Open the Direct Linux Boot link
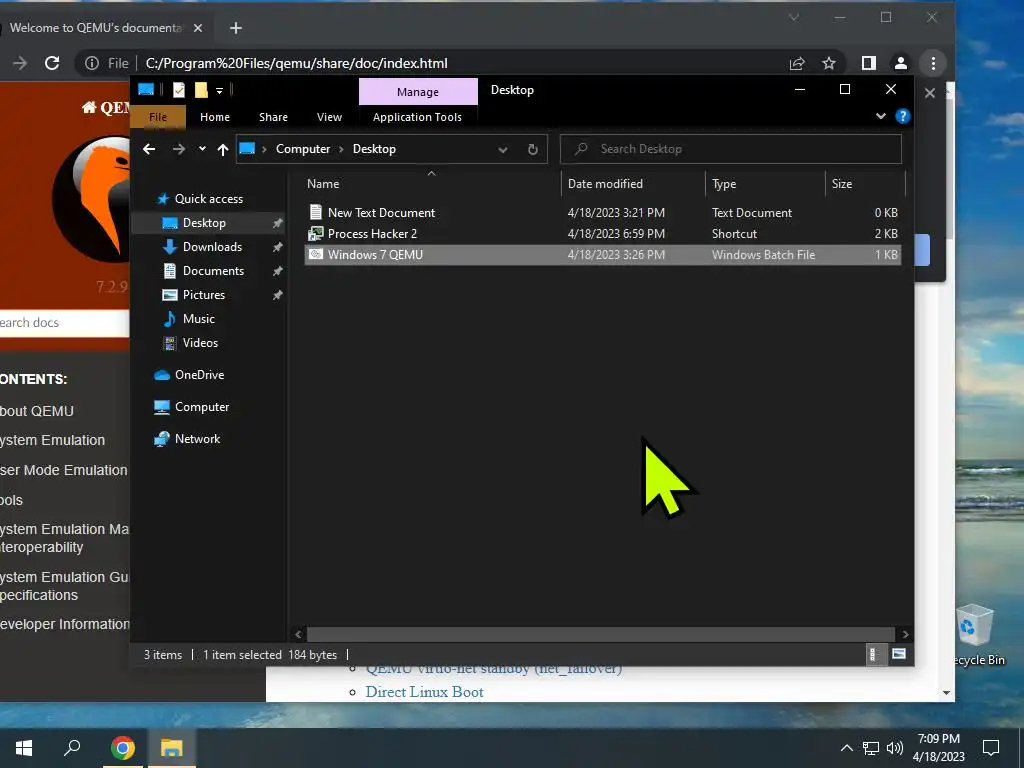This screenshot has height=768, width=1024. (424, 692)
